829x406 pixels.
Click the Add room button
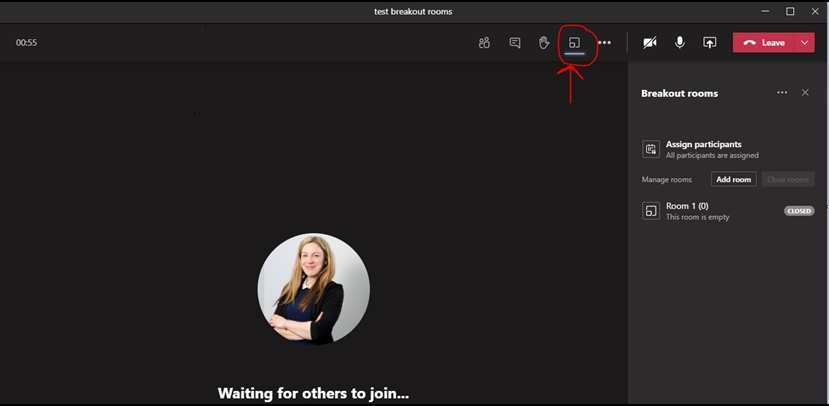point(733,180)
